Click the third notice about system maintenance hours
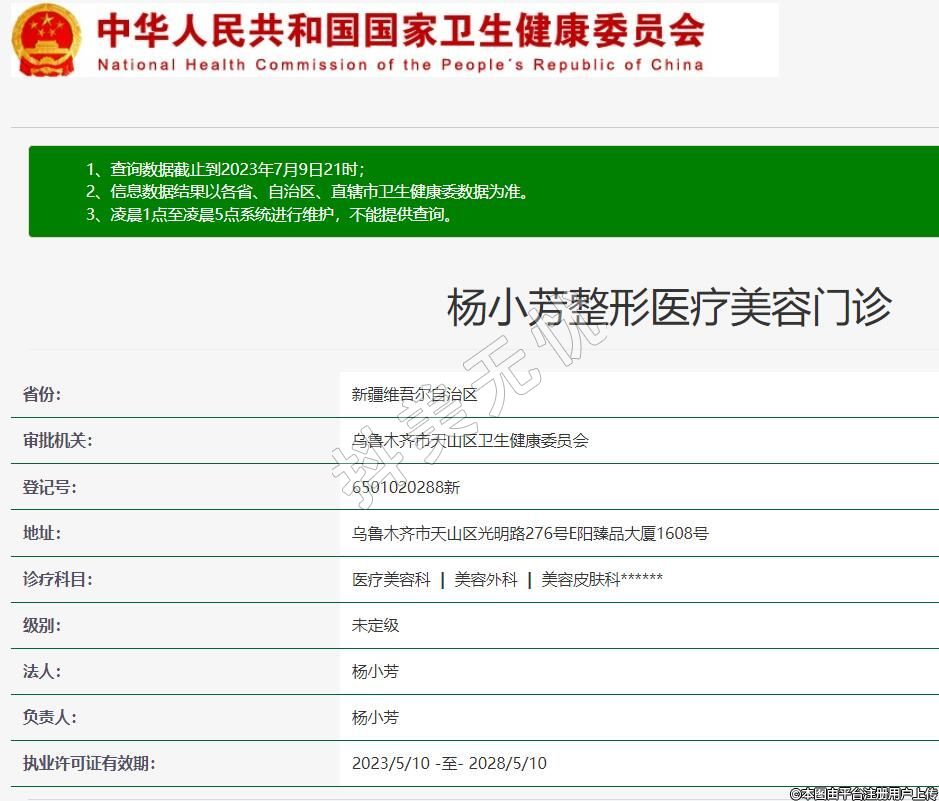 280,214
